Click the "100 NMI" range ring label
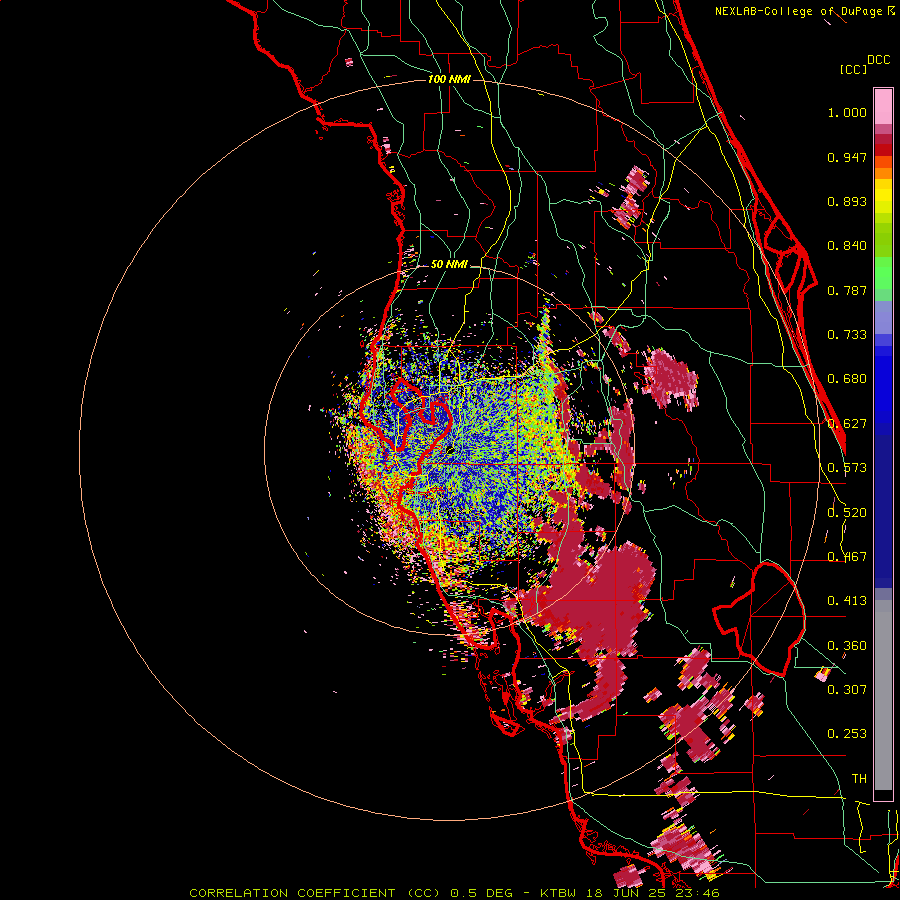Viewport: 900px width, 900px height. coord(449,79)
